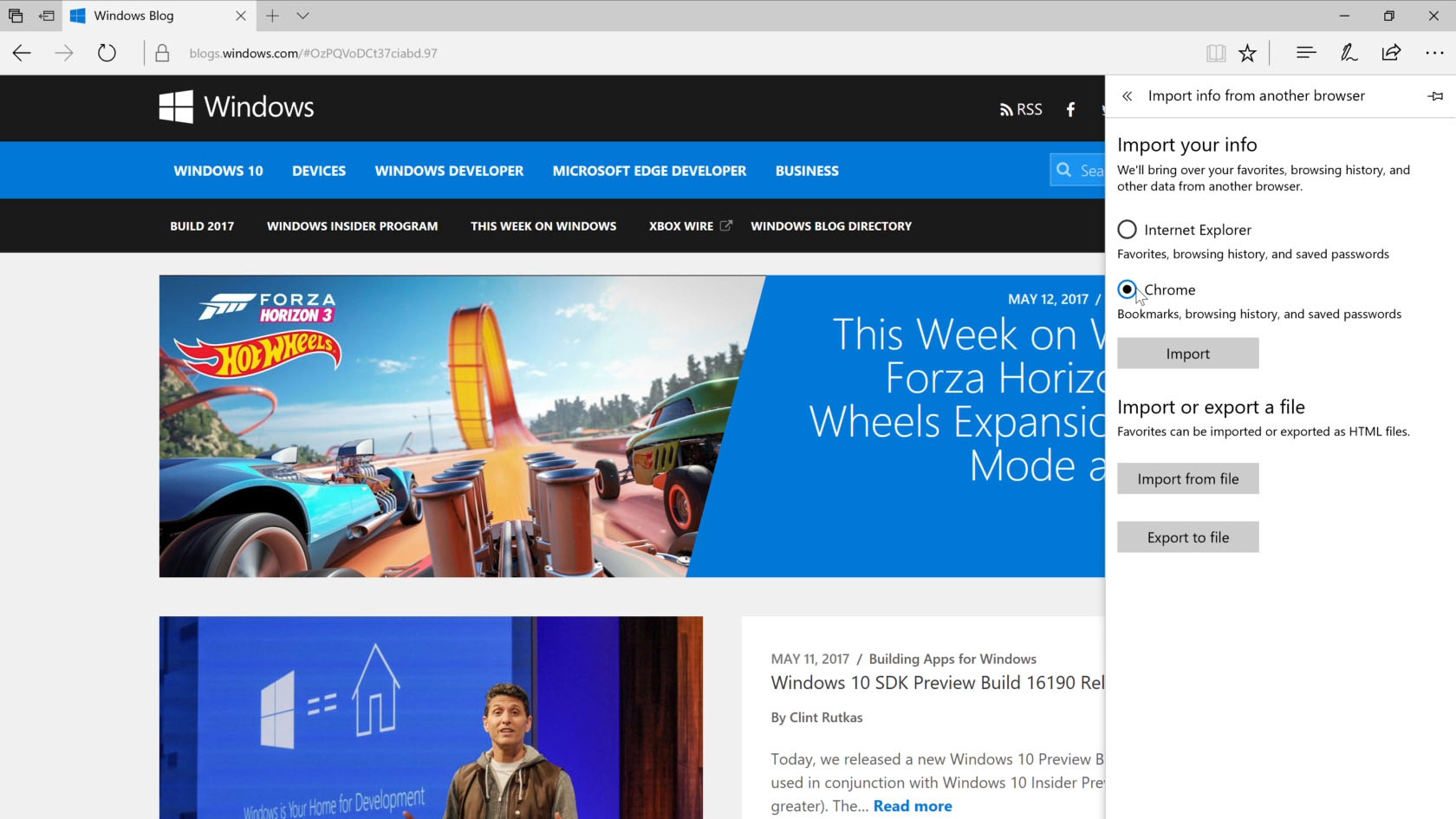The width and height of the screenshot is (1456, 819).
Task: Select the Windows Blog tab
Action: [158, 16]
